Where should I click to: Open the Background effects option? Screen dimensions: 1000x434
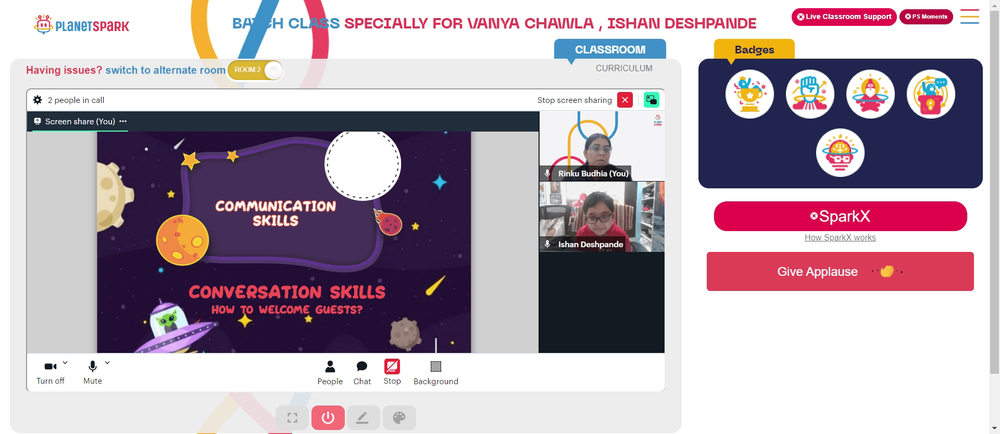[x=436, y=372]
